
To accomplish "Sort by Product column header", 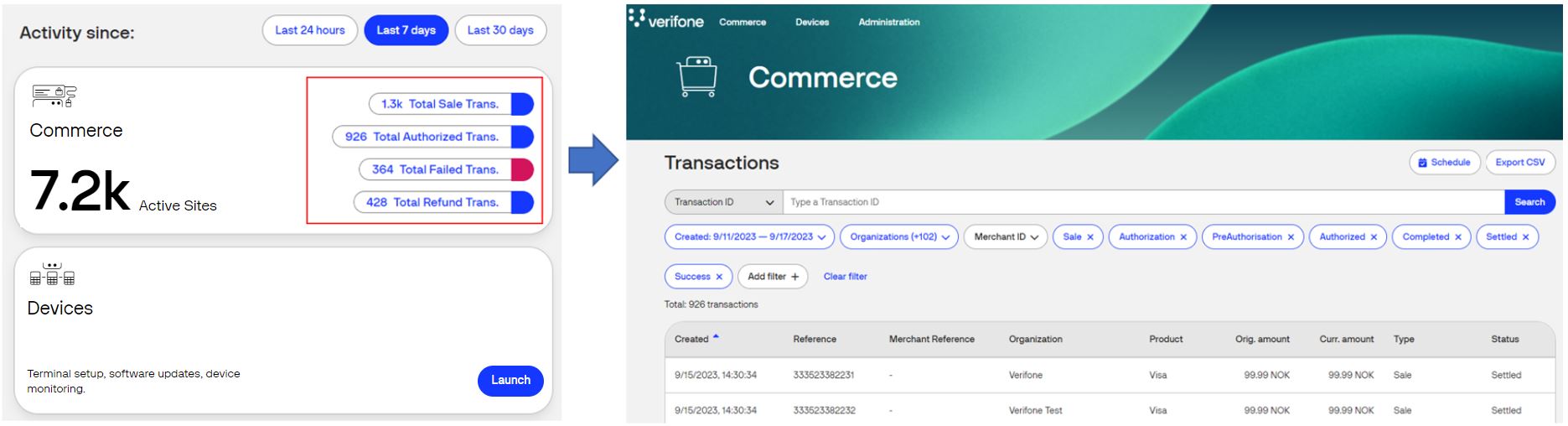I will point(1166,340).
